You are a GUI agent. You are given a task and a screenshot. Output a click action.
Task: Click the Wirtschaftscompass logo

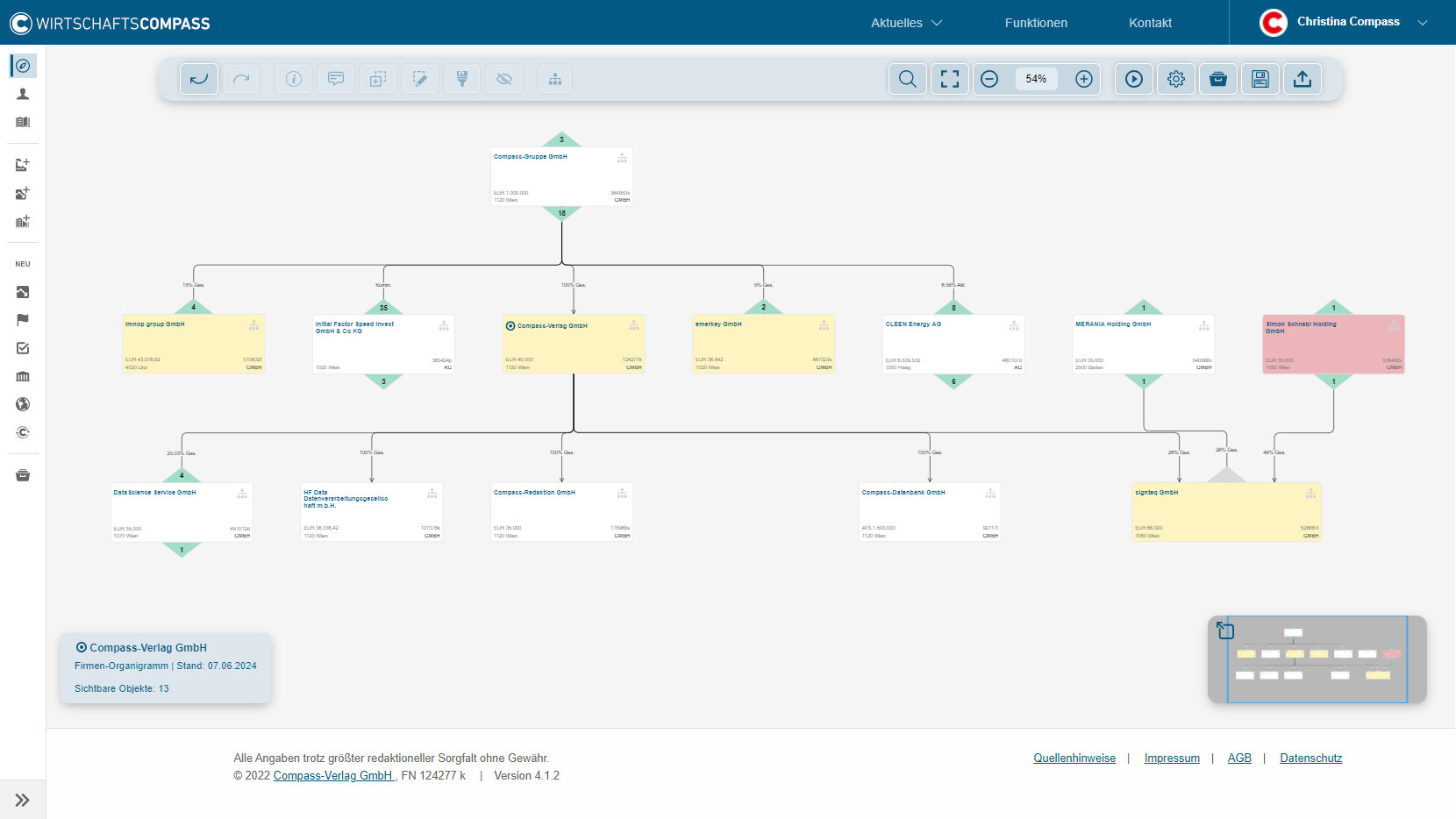pos(110,23)
